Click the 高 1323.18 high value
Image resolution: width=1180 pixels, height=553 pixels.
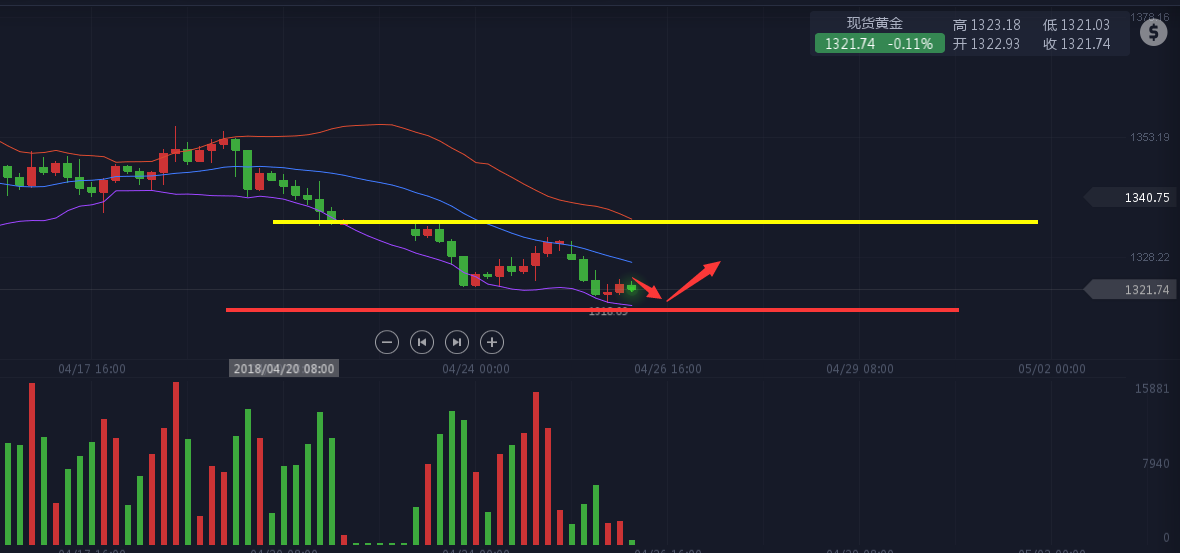pos(987,25)
